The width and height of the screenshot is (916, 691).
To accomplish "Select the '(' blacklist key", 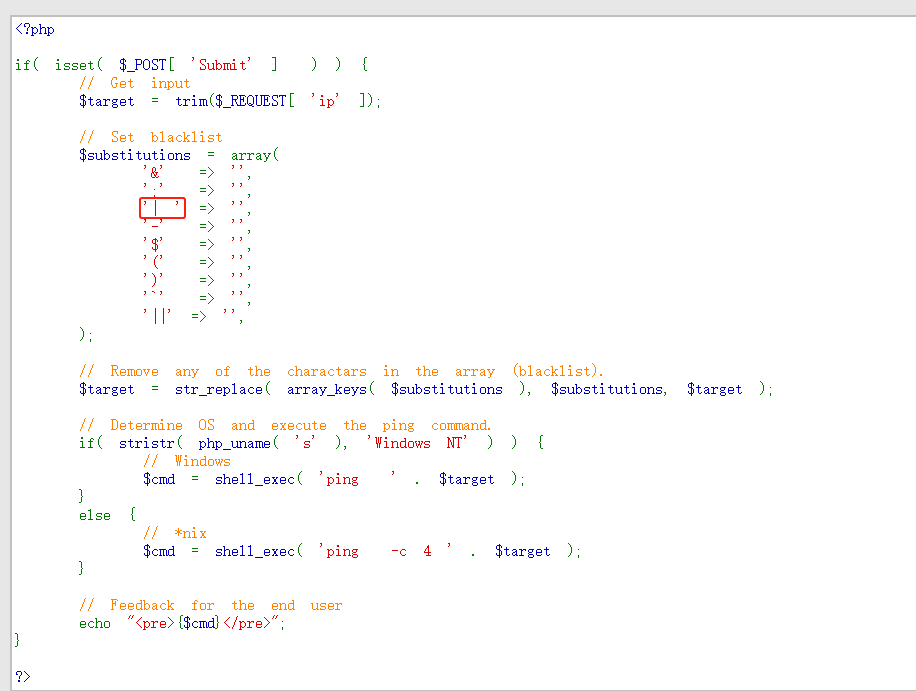I will pos(154,262).
